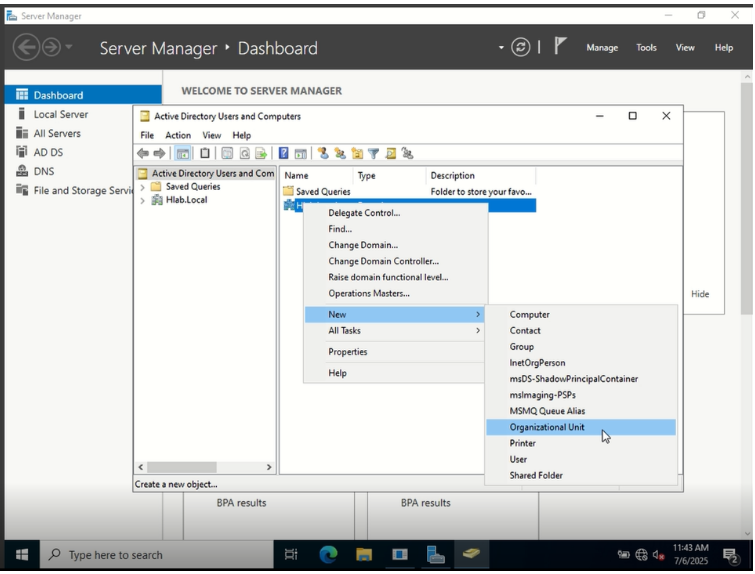The height and width of the screenshot is (574, 755).
Task: Choose Group from the New submenu
Action: click(581, 347)
